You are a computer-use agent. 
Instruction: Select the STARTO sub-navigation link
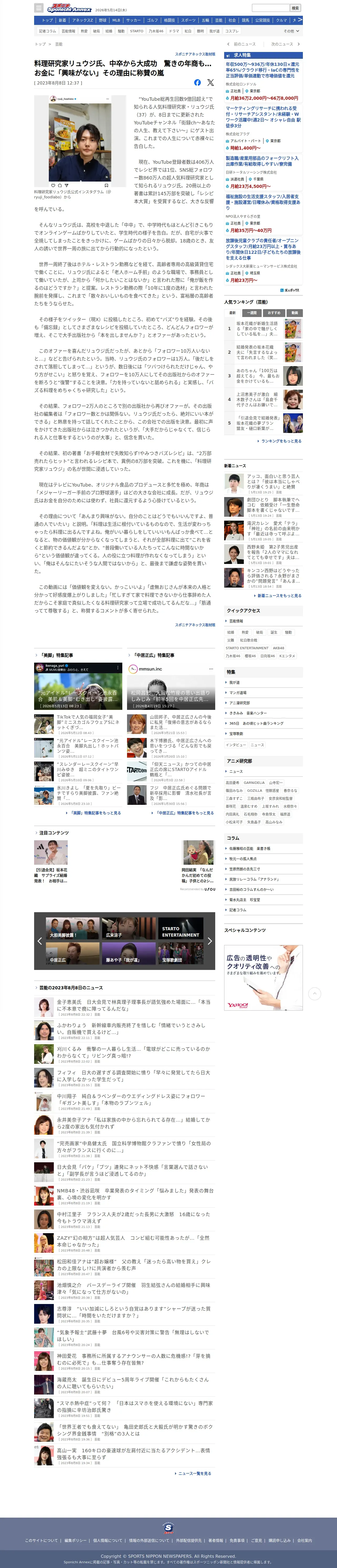coord(137,31)
